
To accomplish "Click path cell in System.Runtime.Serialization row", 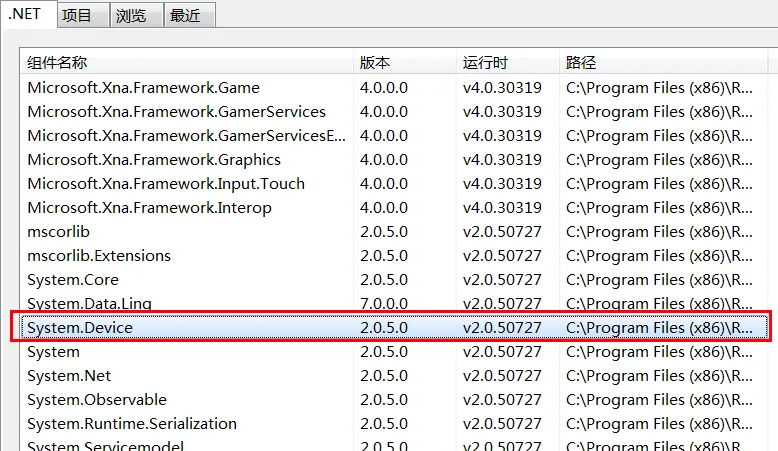I will point(659,424).
